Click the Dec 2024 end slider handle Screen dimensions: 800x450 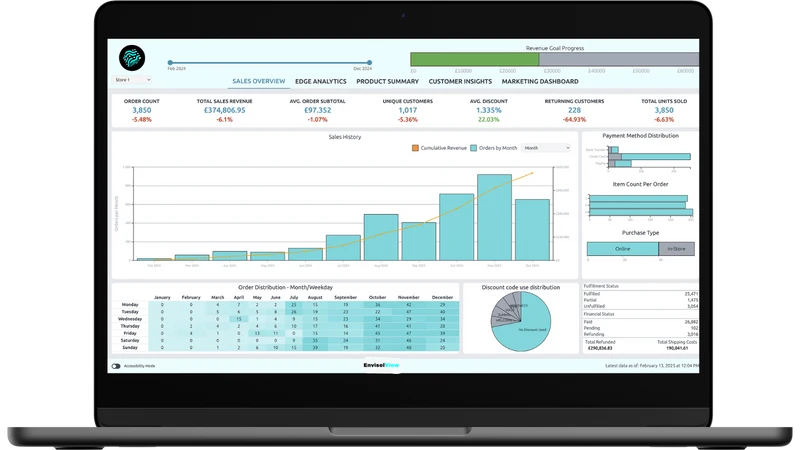(369, 63)
